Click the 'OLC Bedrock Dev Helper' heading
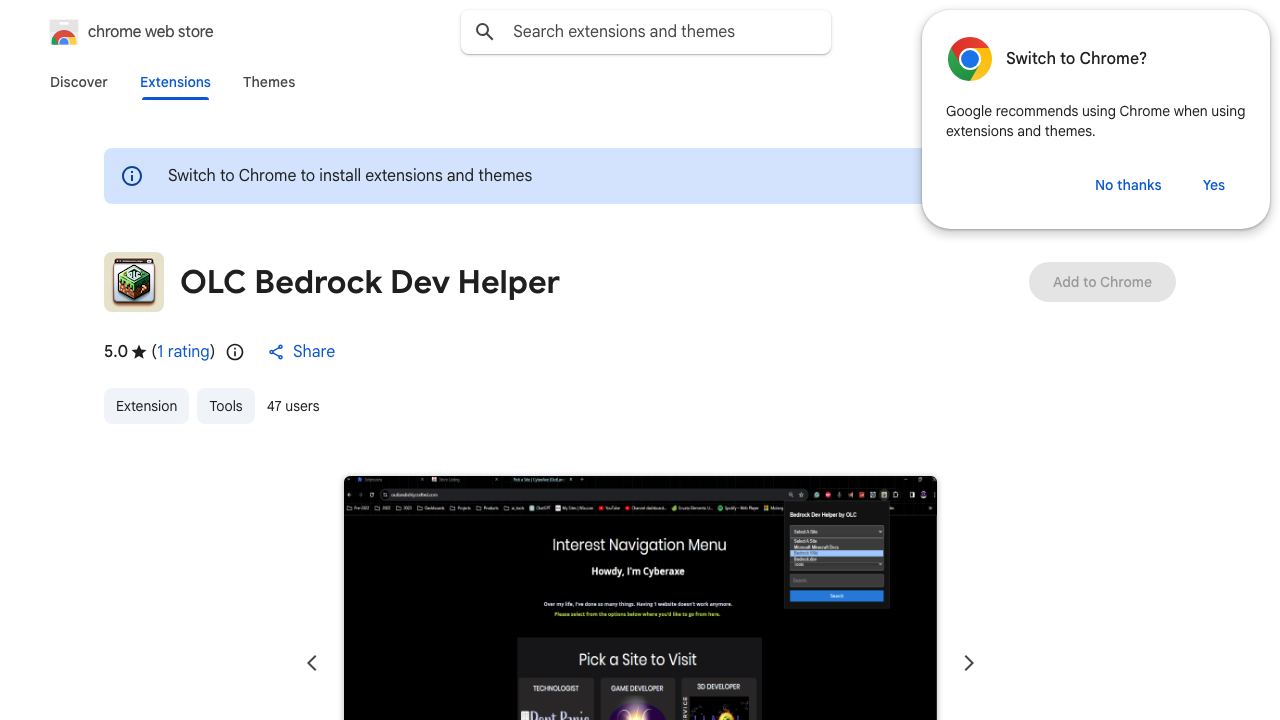Viewport: 1280px width, 720px height. [x=370, y=282]
